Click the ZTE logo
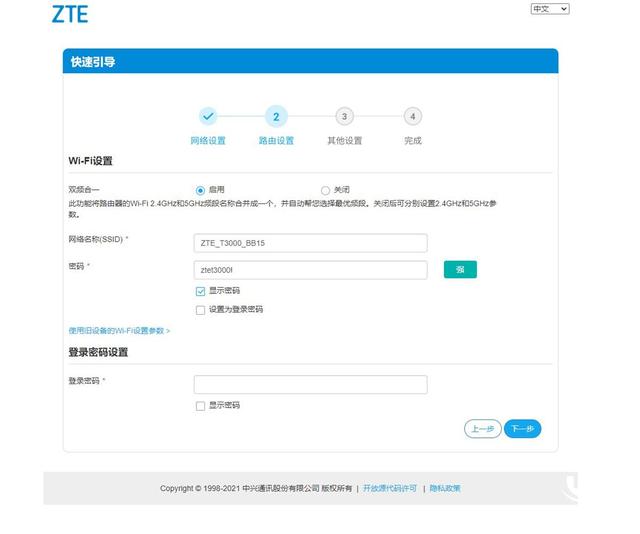The height and width of the screenshot is (534, 640). click(x=69, y=14)
